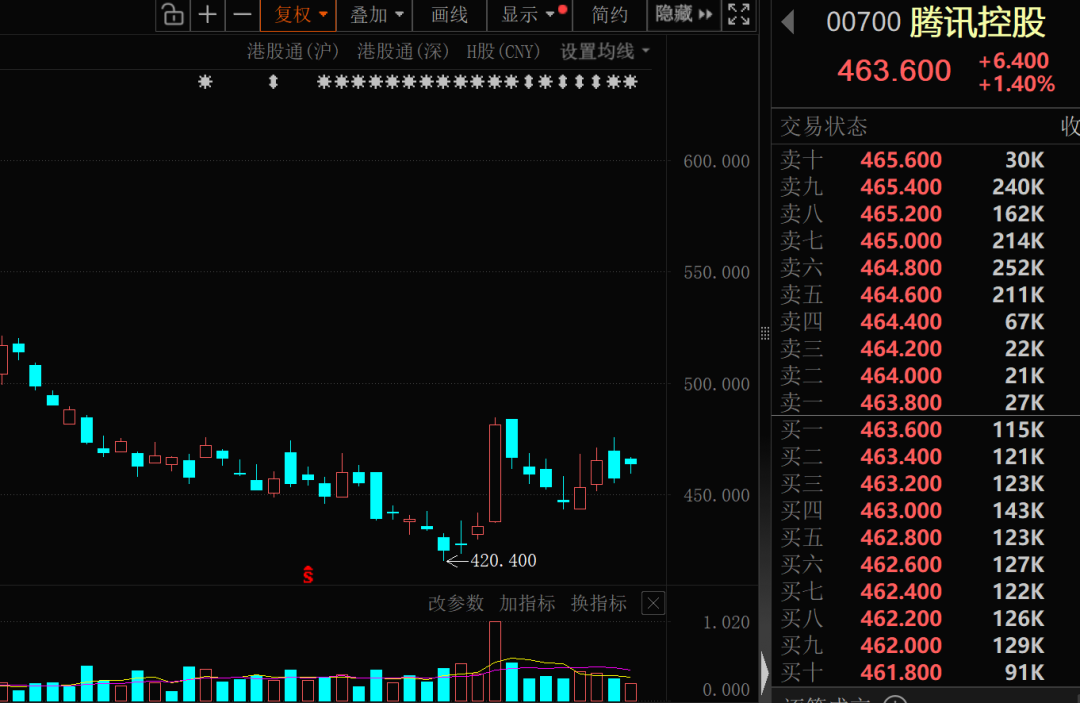This screenshot has width=1080, height=703.
Task: Click the red S marker on chart
Action: click(308, 575)
